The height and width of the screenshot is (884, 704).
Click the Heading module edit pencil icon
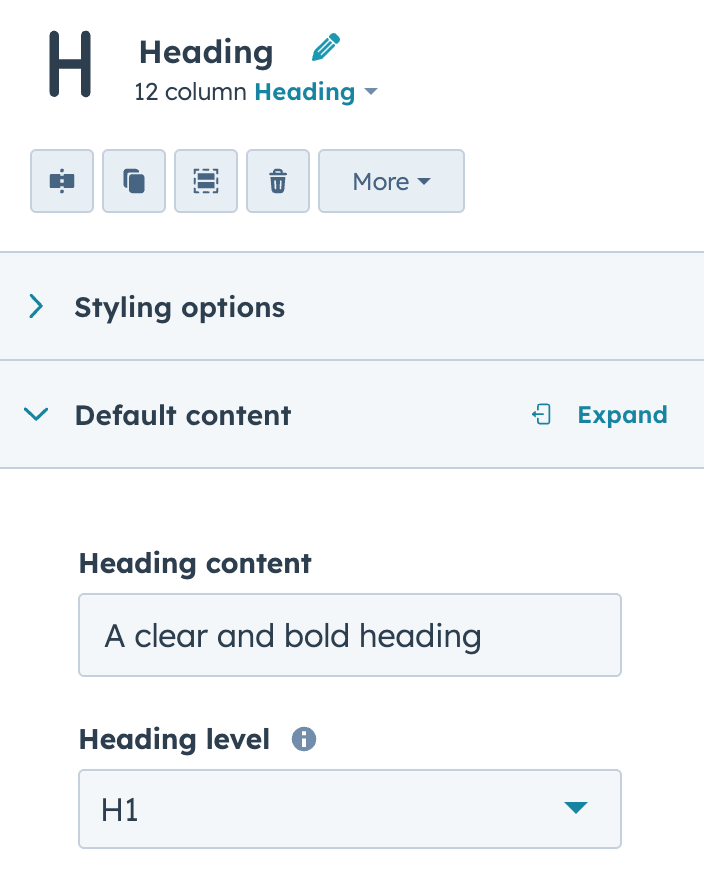tap(324, 48)
